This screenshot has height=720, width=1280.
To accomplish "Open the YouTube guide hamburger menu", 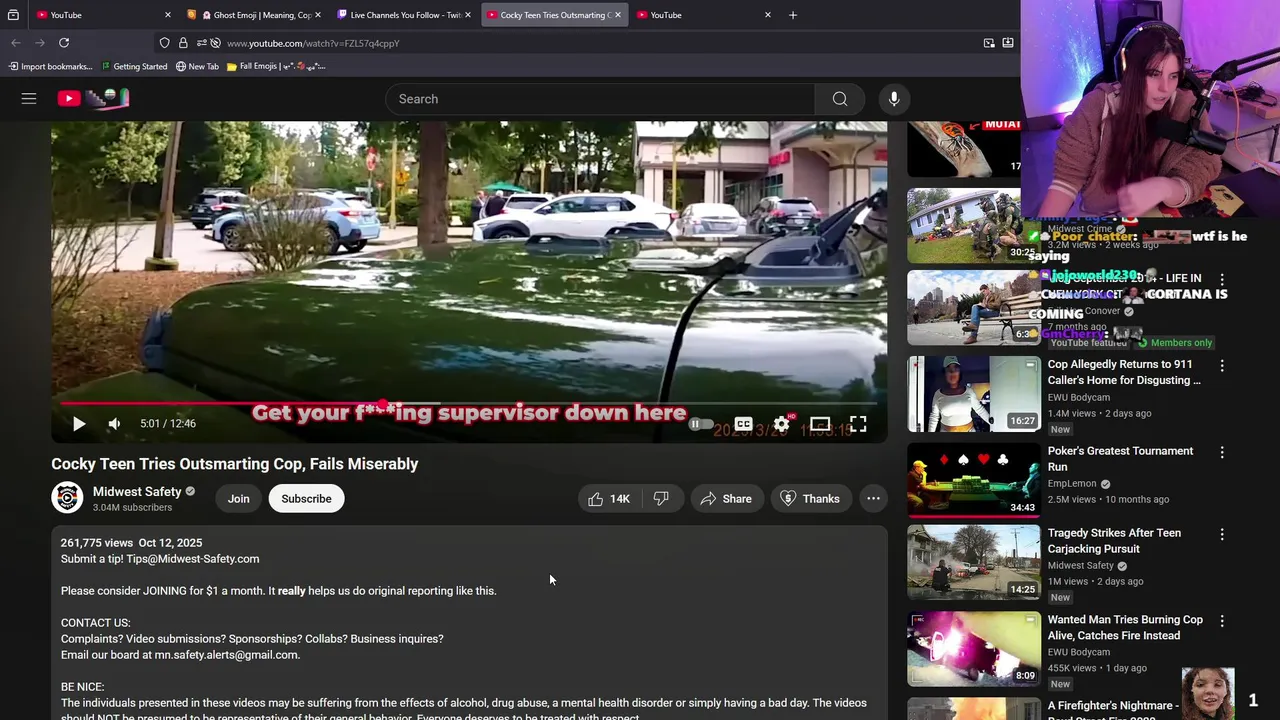I will click(x=29, y=98).
